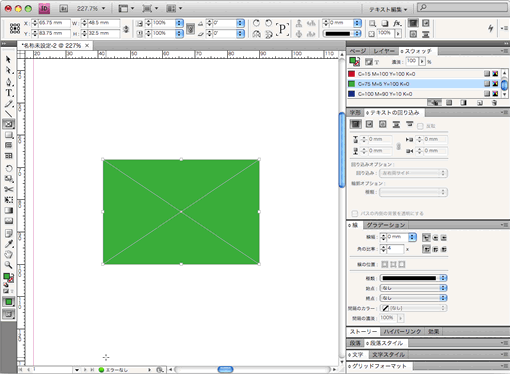This screenshot has width=510, height=374.
Task: Switch to the レイヤー tab
Action: click(x=383, y=51)
